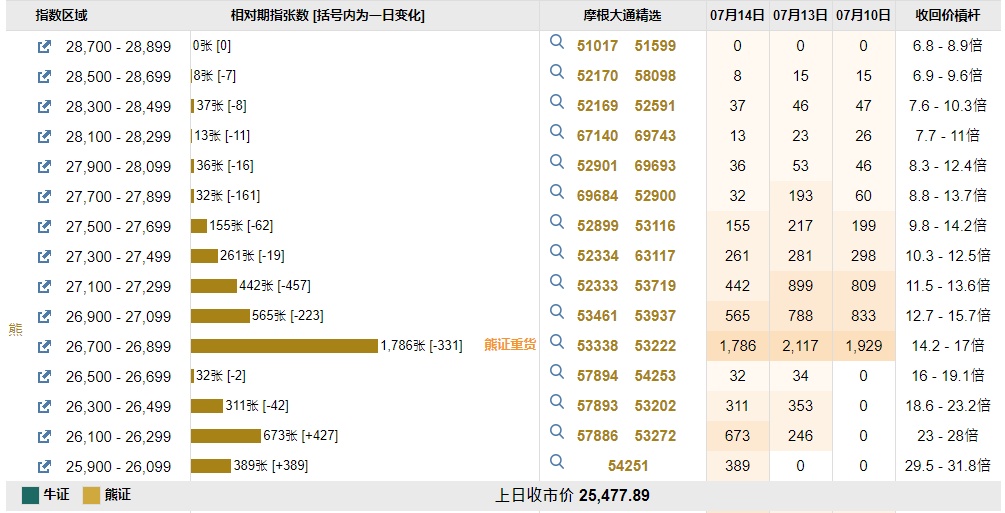Click the 1,786张 bar in 26,700 row

coord(284,346)
